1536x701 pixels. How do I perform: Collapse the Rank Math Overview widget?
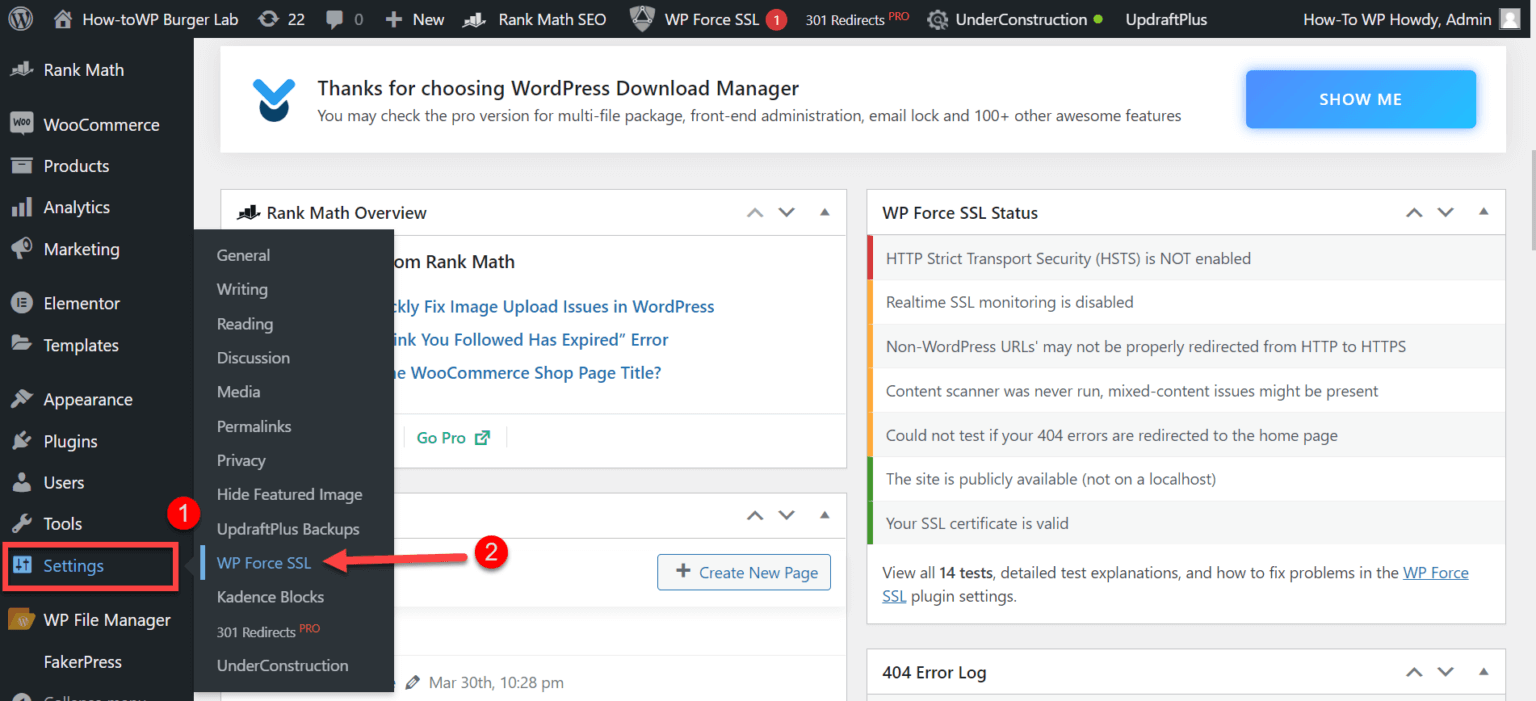click(x=824, y=212)
